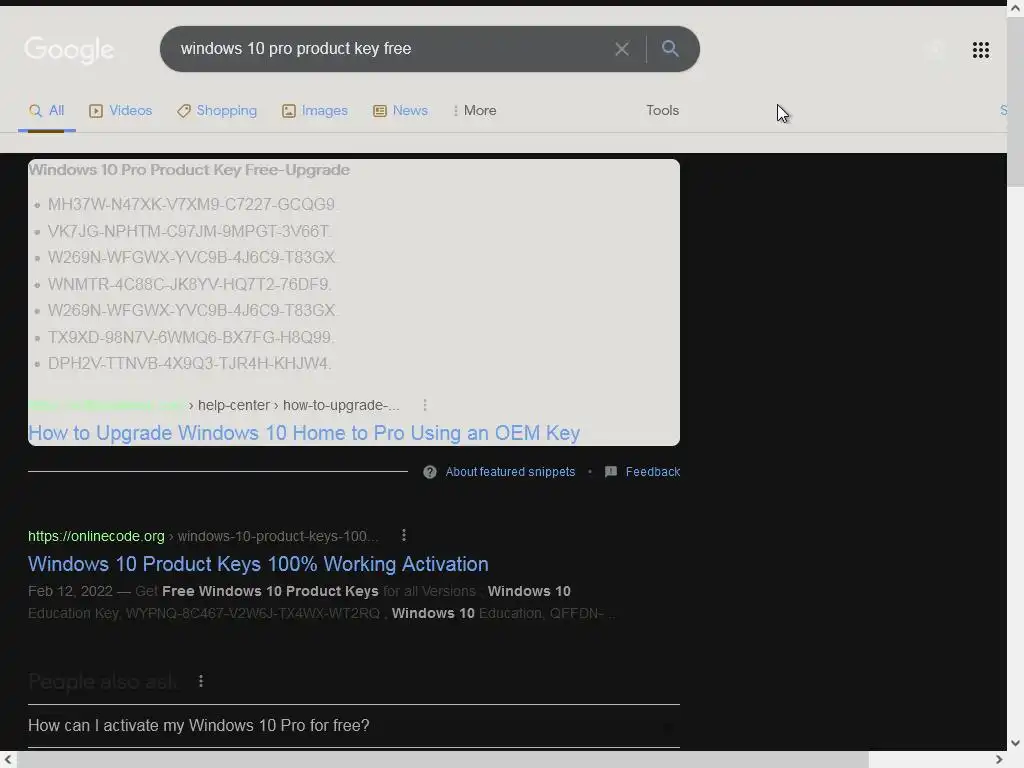
Task: Click the horizontal scrollbar thumb
Action: click(x=443, y=760)
